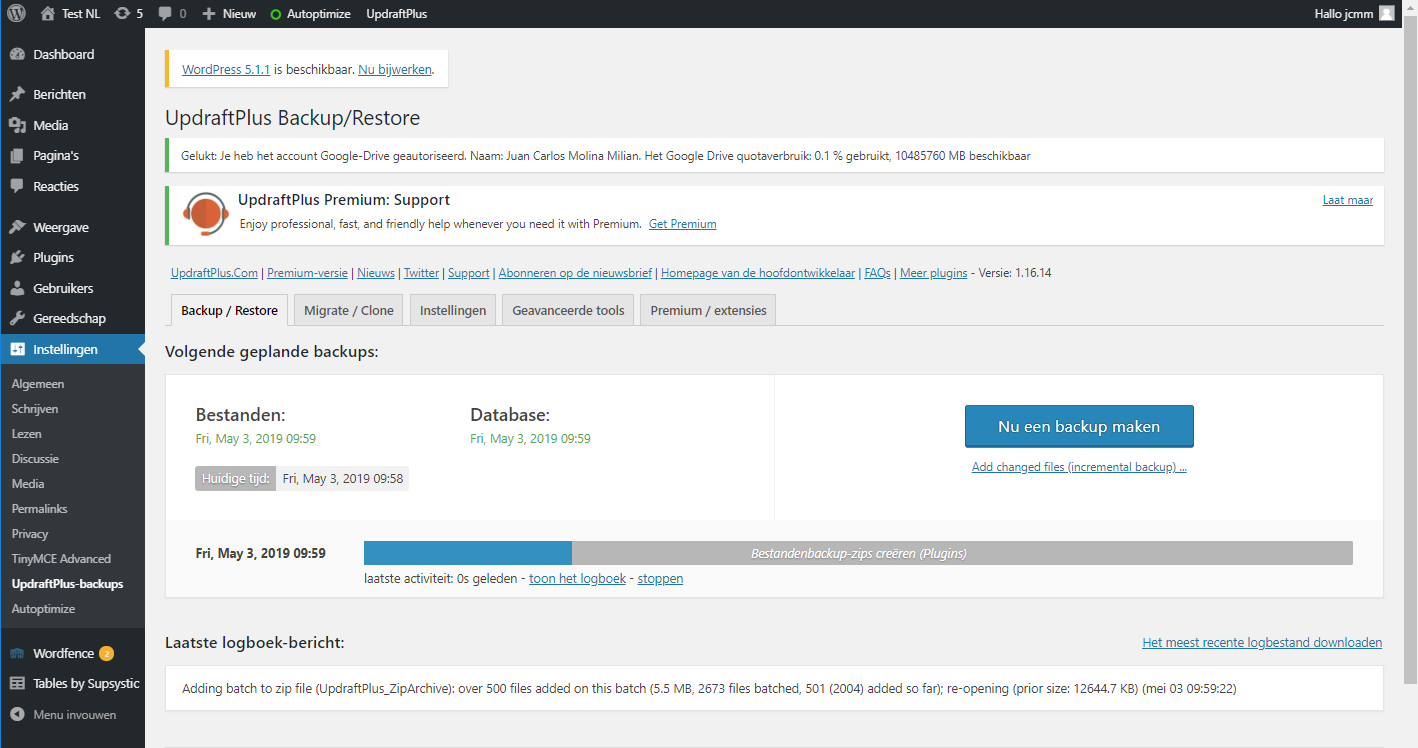Open the Migrate / Clone tab
This screenshot has height=748, width=1418.
click(349, 310)
